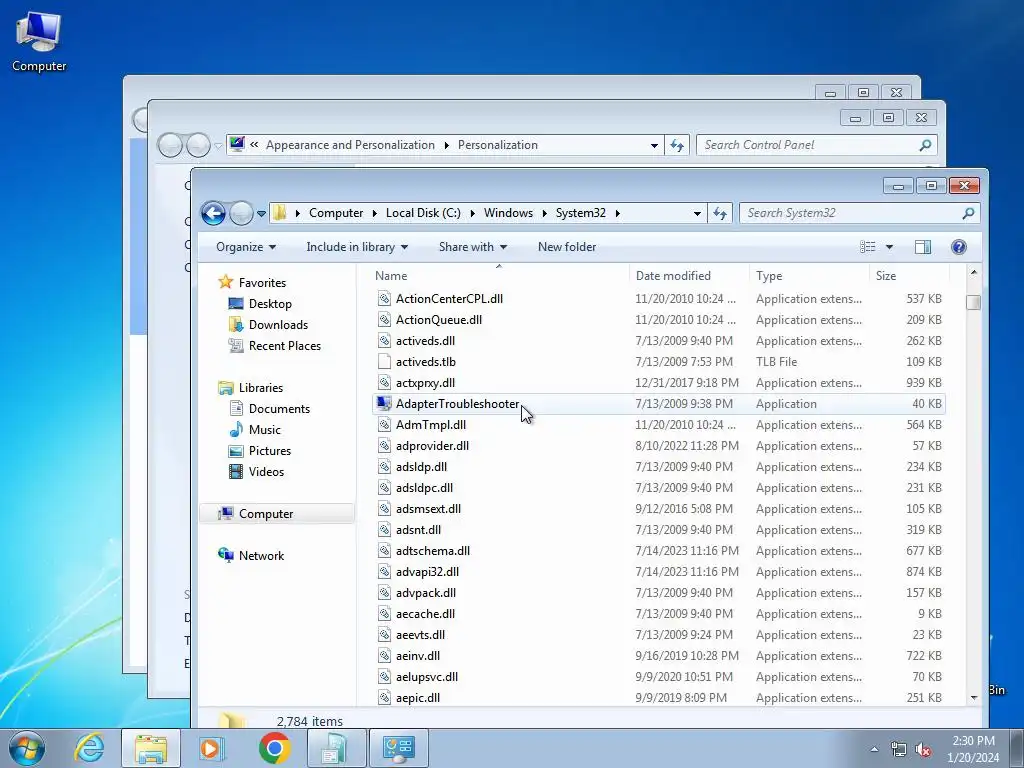Open the Share with menu

[x=472, y=247]
